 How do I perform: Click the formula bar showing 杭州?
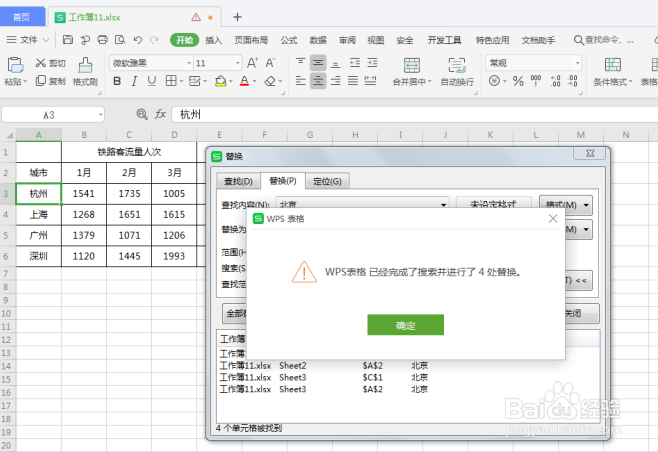click(415, 114)
